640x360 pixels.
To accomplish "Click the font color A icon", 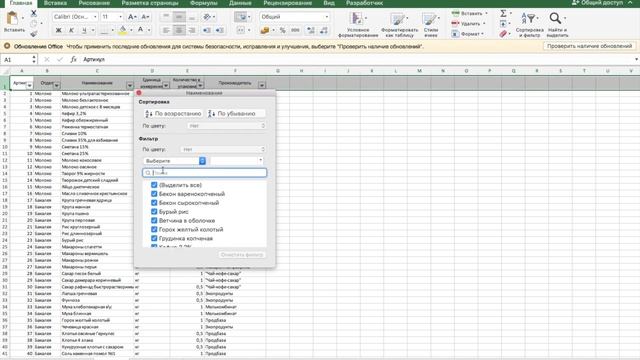I will pyautogui.click(x=140, y=30).
